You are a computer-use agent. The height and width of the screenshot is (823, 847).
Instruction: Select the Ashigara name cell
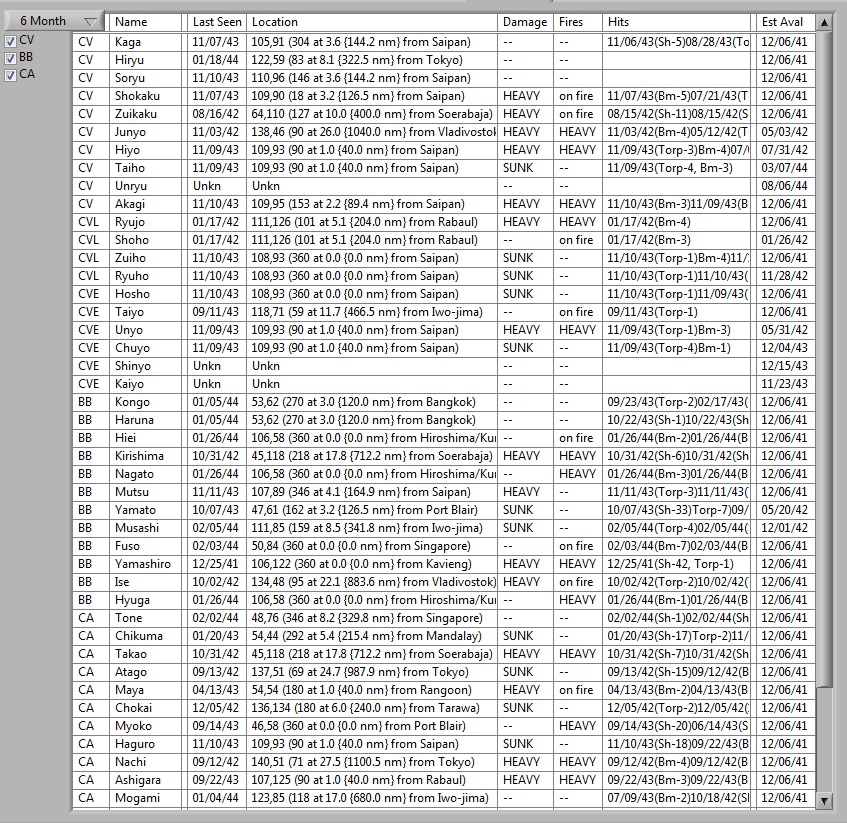[146, 780]
